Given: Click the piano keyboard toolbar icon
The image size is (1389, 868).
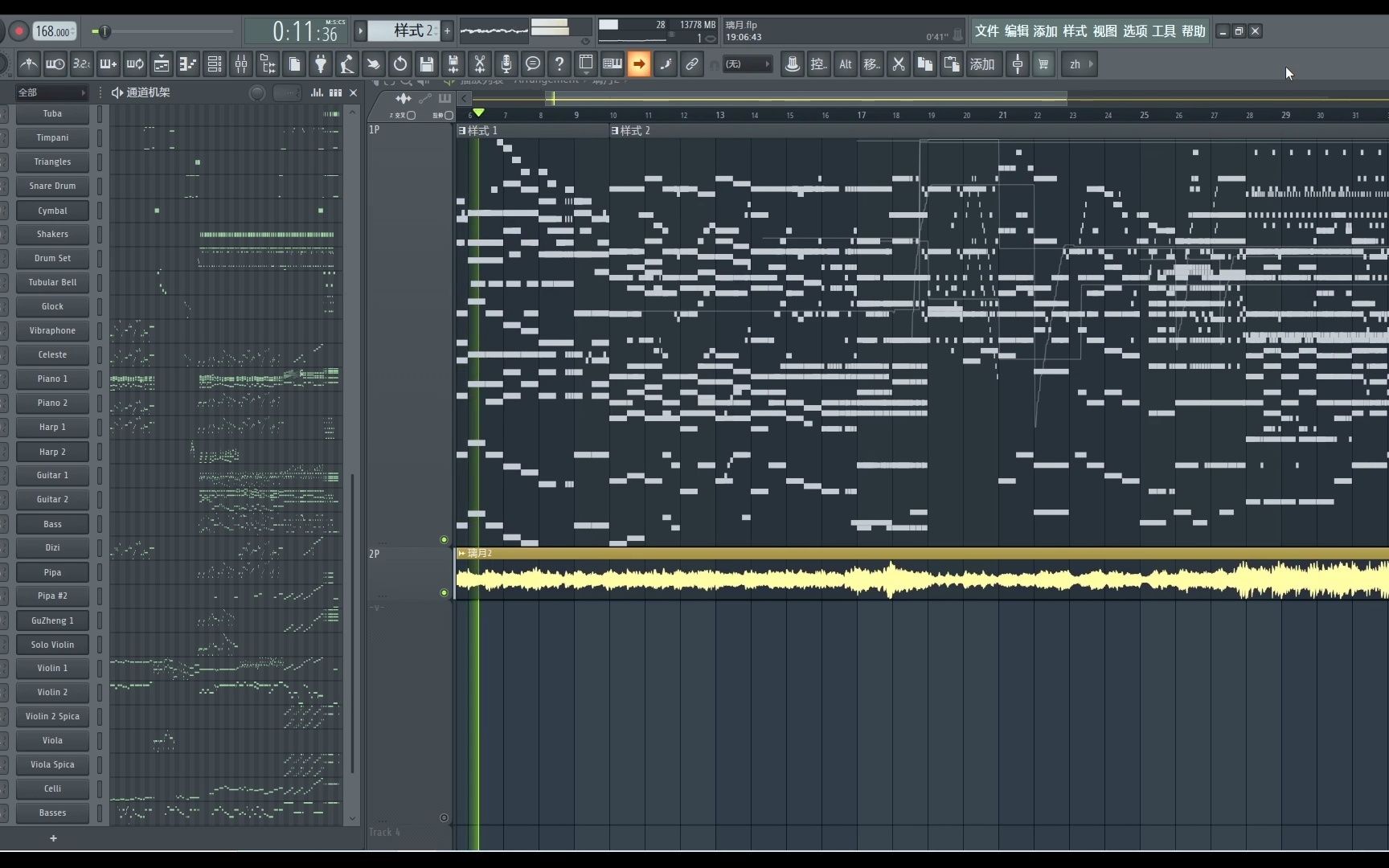Looking at the screenshot, I should pos(613,64).
